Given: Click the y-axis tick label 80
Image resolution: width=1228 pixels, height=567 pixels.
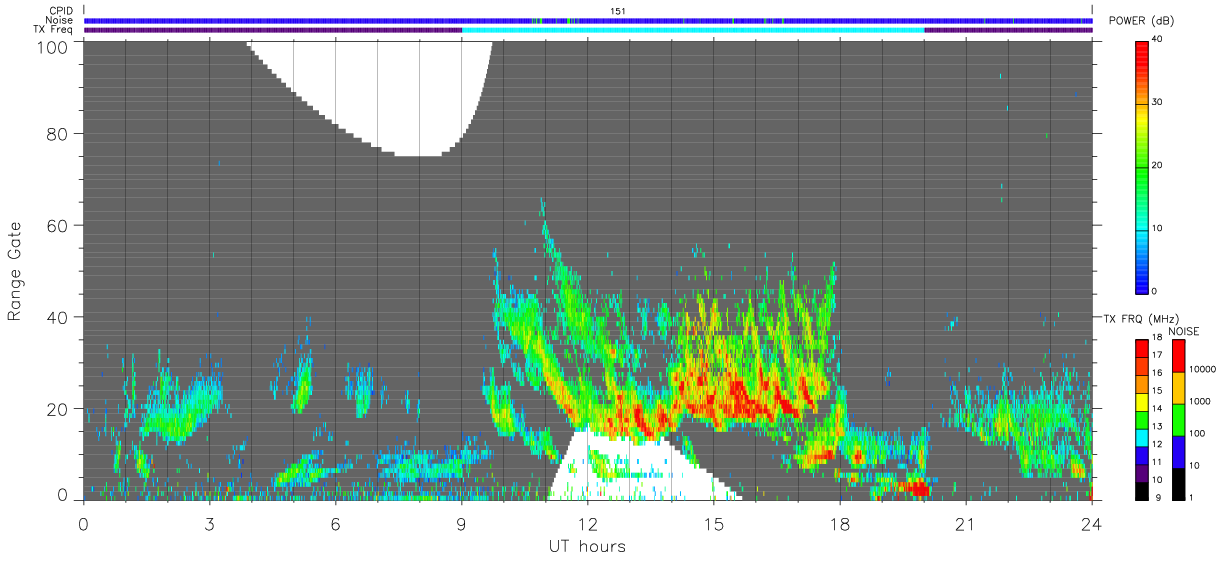Looking at the screenshot, I should pyautogui.click(x=58, y=133).
